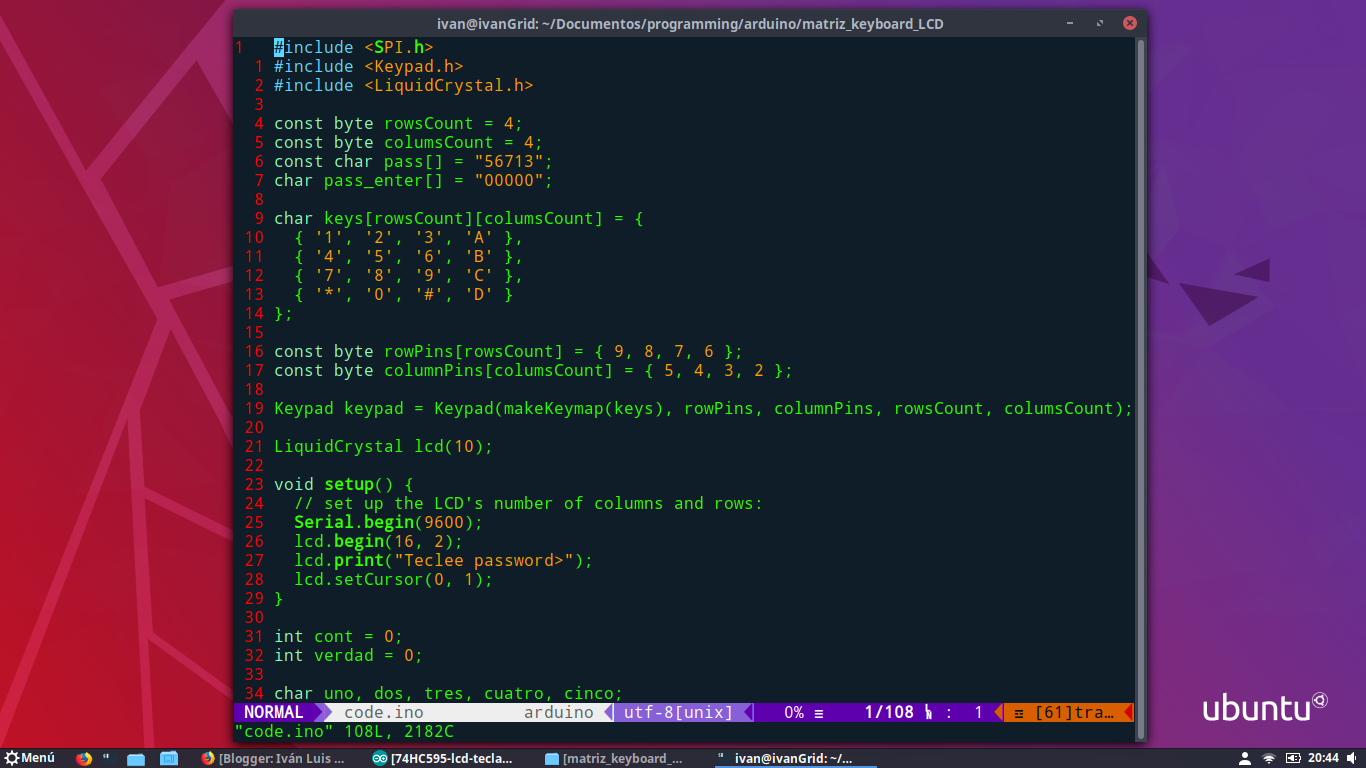Click the gear icon beside Menú
Viewport: 1366px width, 768px height.
point(10,757)
